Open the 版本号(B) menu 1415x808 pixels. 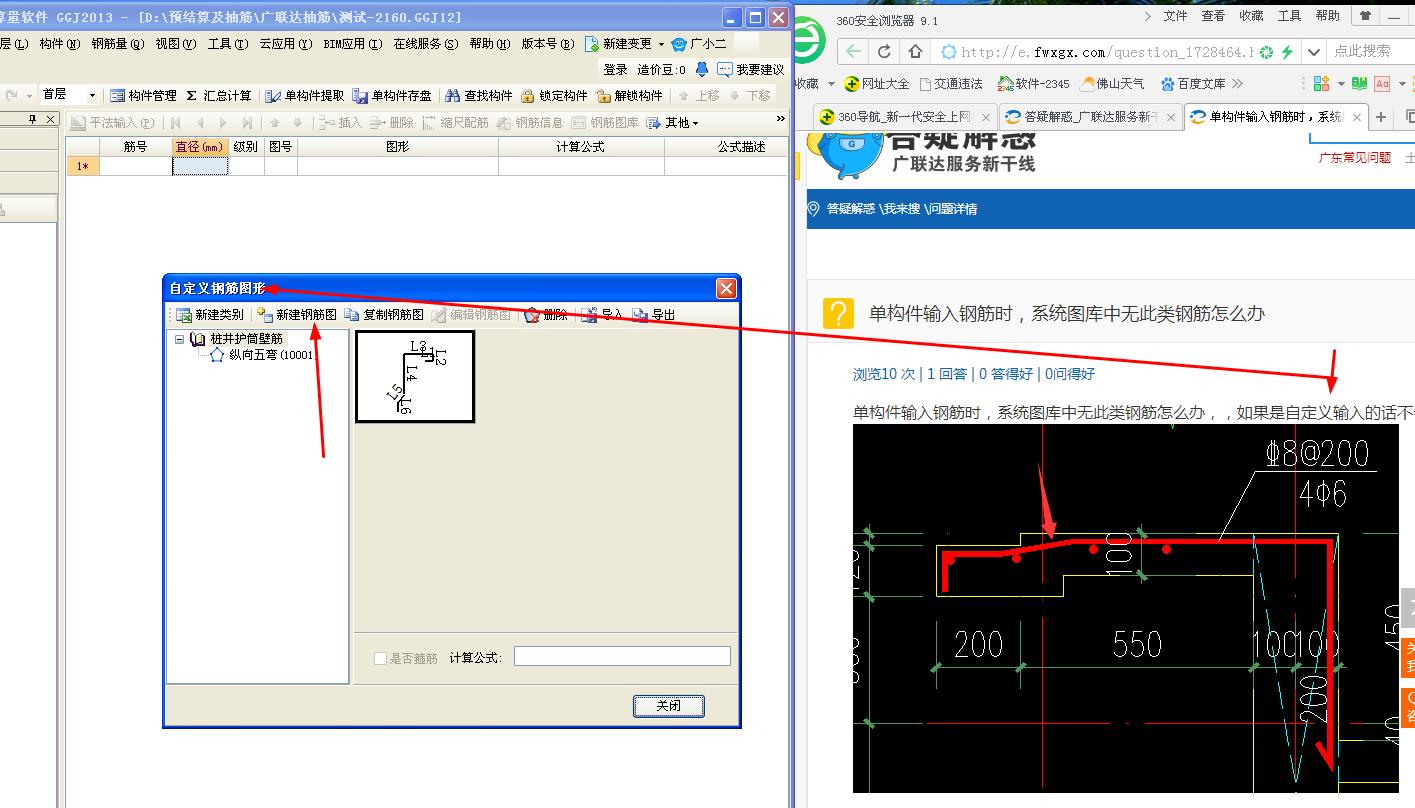click(548, 44)
